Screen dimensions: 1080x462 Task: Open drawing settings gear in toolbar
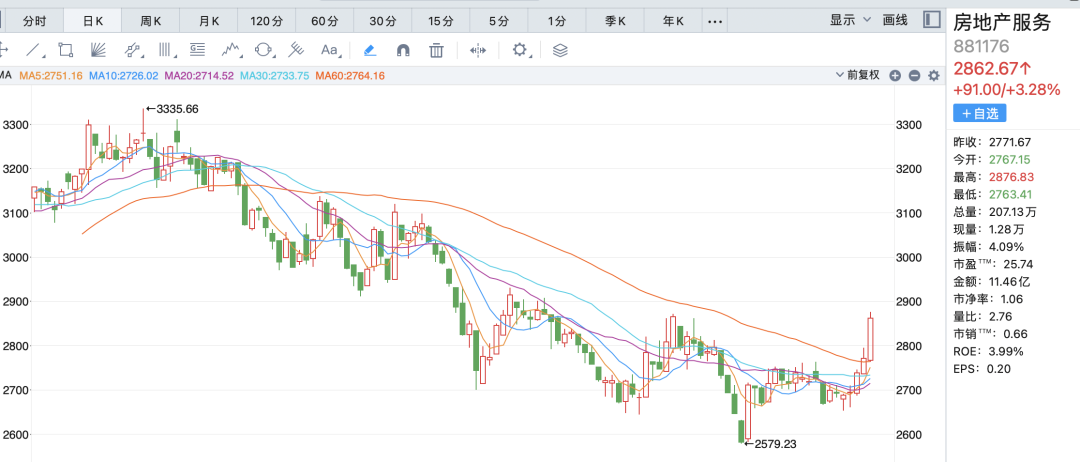pyautogui.click(x=519, y=49)
